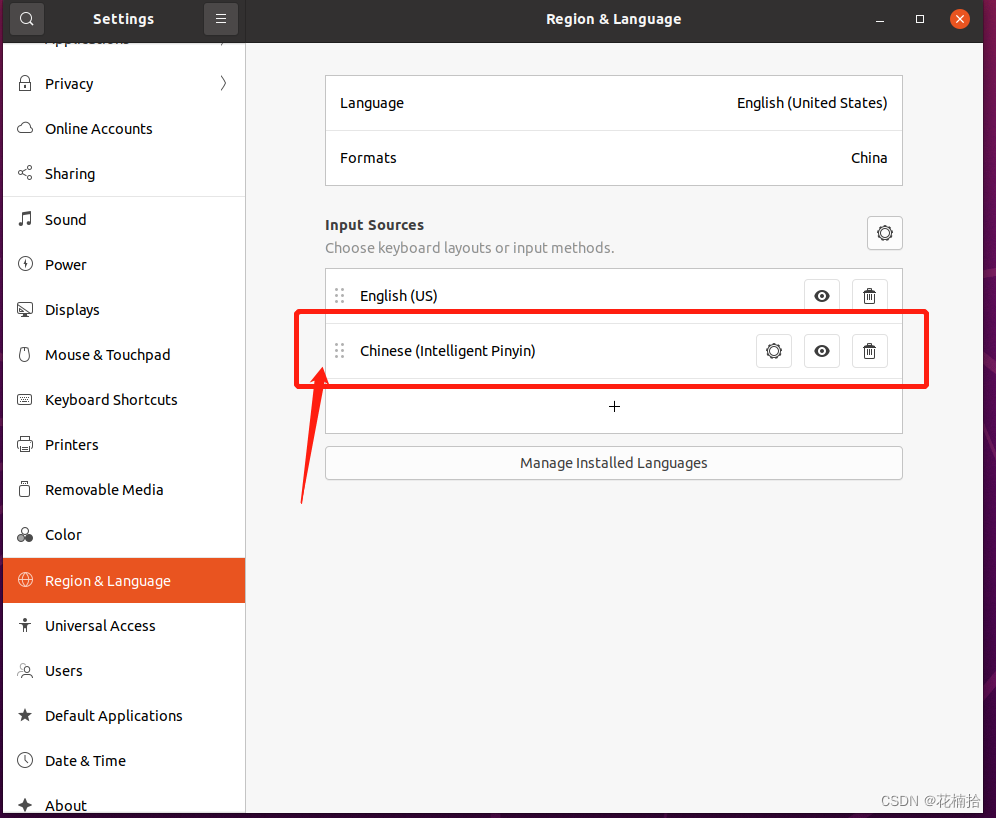Click the Date & Time clock icon
Screen dimensions: 996x818
pos(25,760)
